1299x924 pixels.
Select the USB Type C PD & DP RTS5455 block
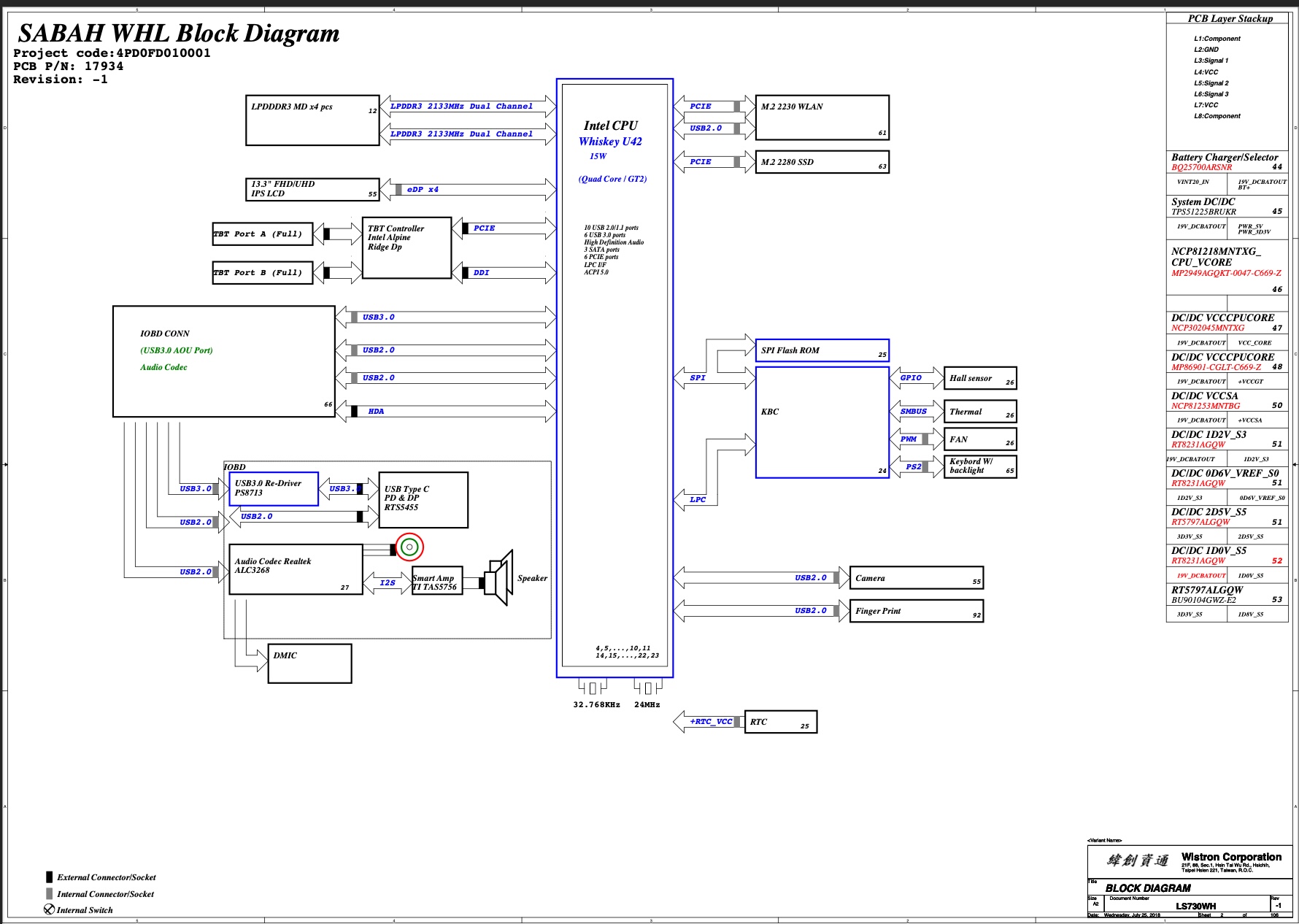click(x=423, y=500)
